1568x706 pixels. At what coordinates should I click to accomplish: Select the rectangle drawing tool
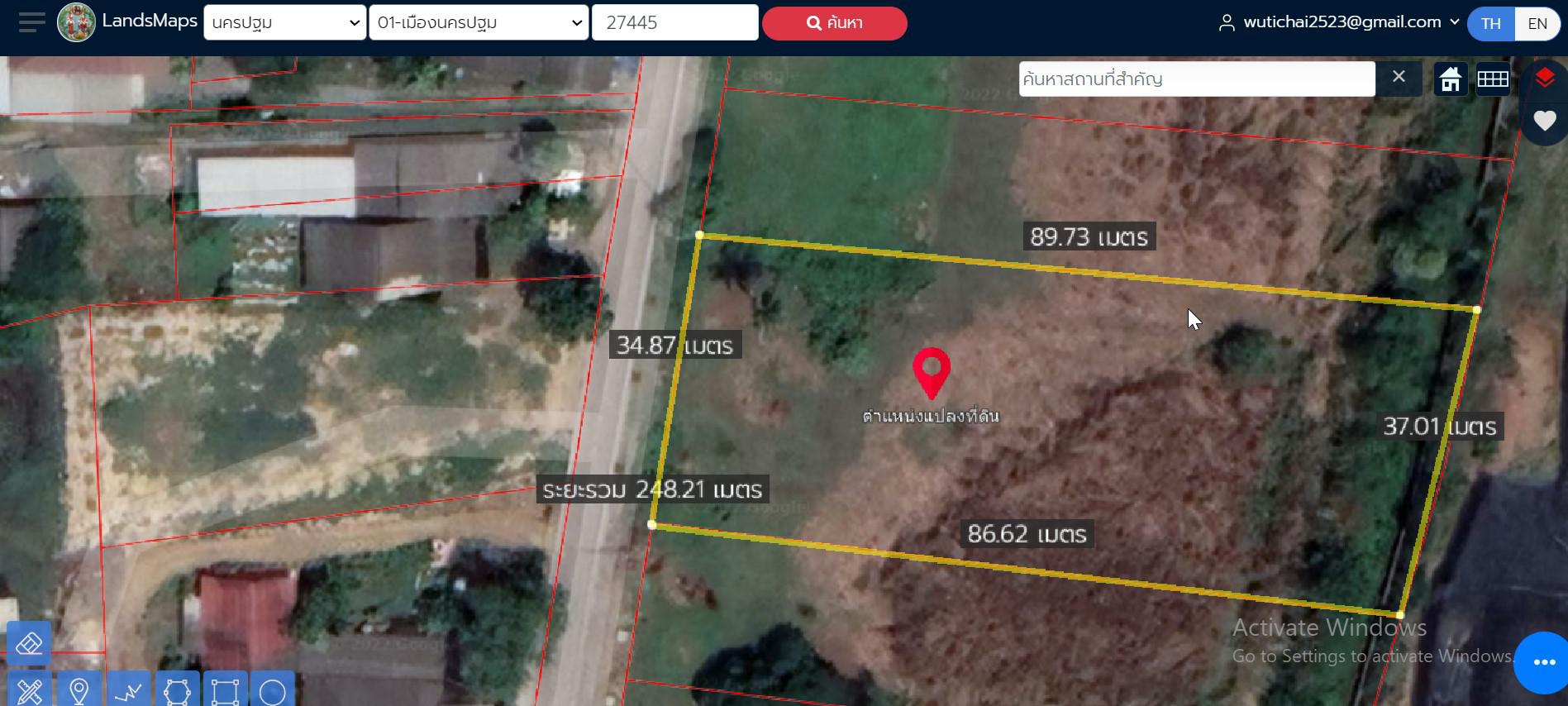point(225,690)
